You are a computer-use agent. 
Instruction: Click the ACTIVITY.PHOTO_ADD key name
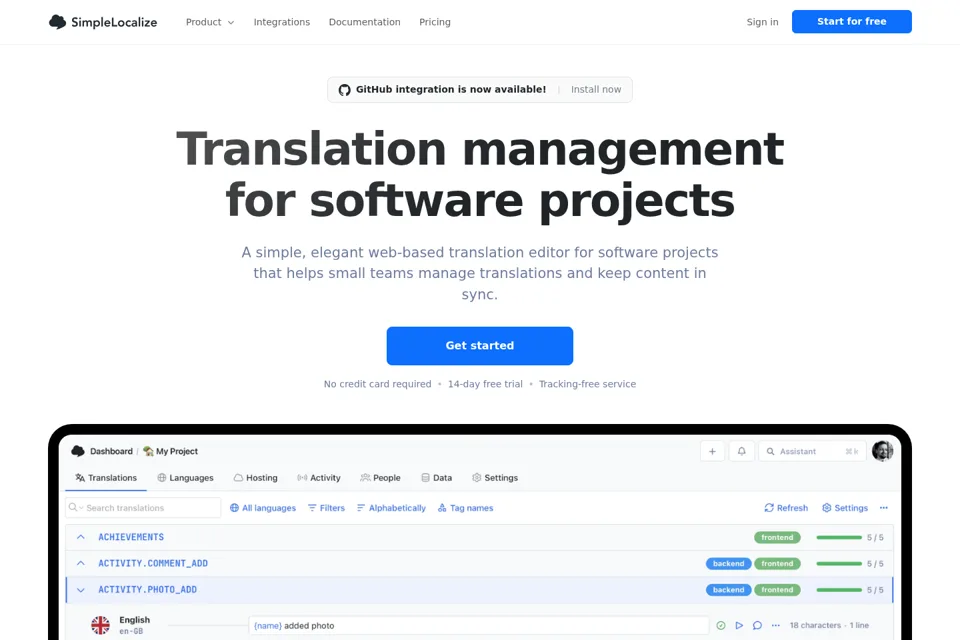148,590
